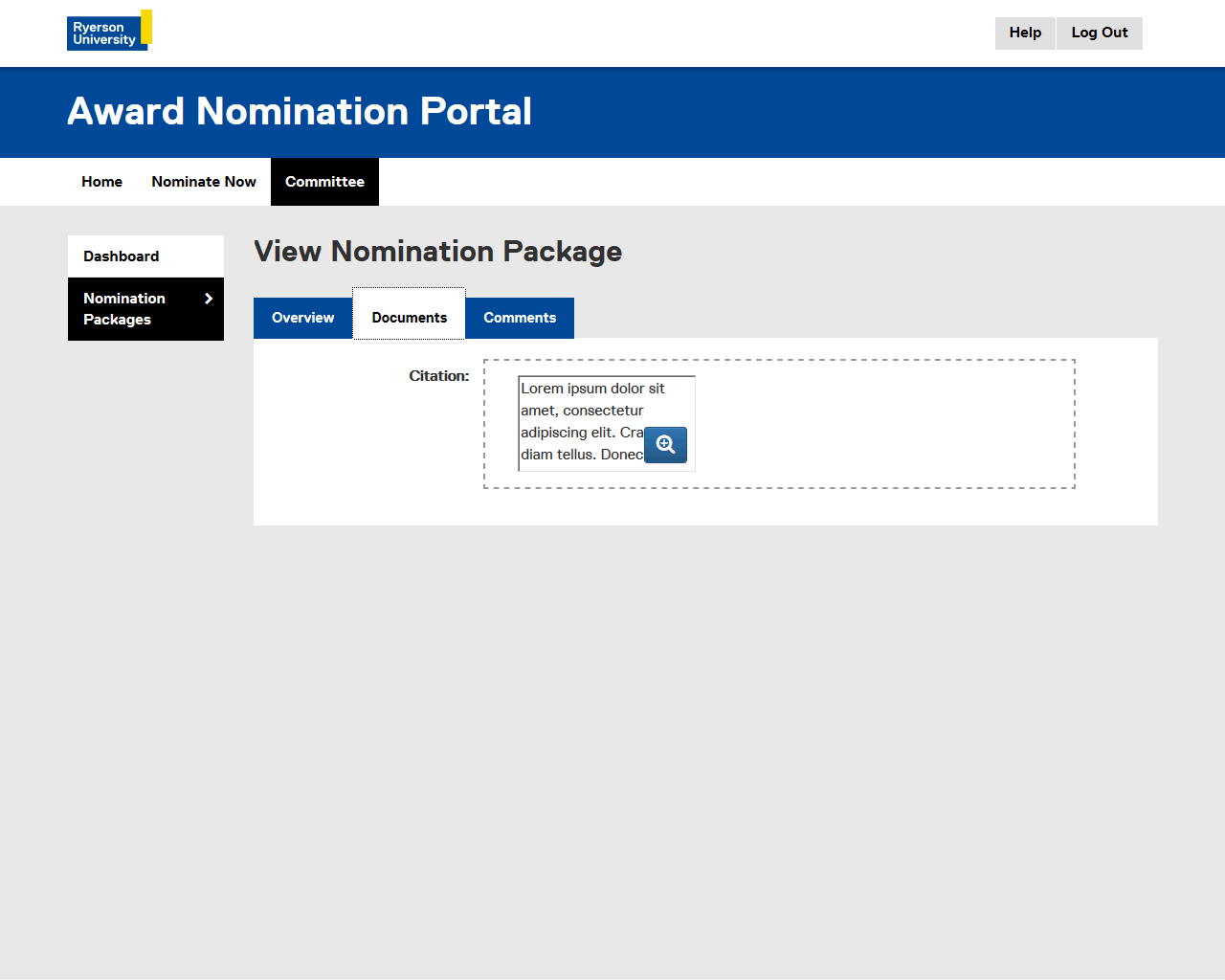Open Dashboard in the sidebar
The width and height of the screenshot is (1225, 980).
coord(122,256)
